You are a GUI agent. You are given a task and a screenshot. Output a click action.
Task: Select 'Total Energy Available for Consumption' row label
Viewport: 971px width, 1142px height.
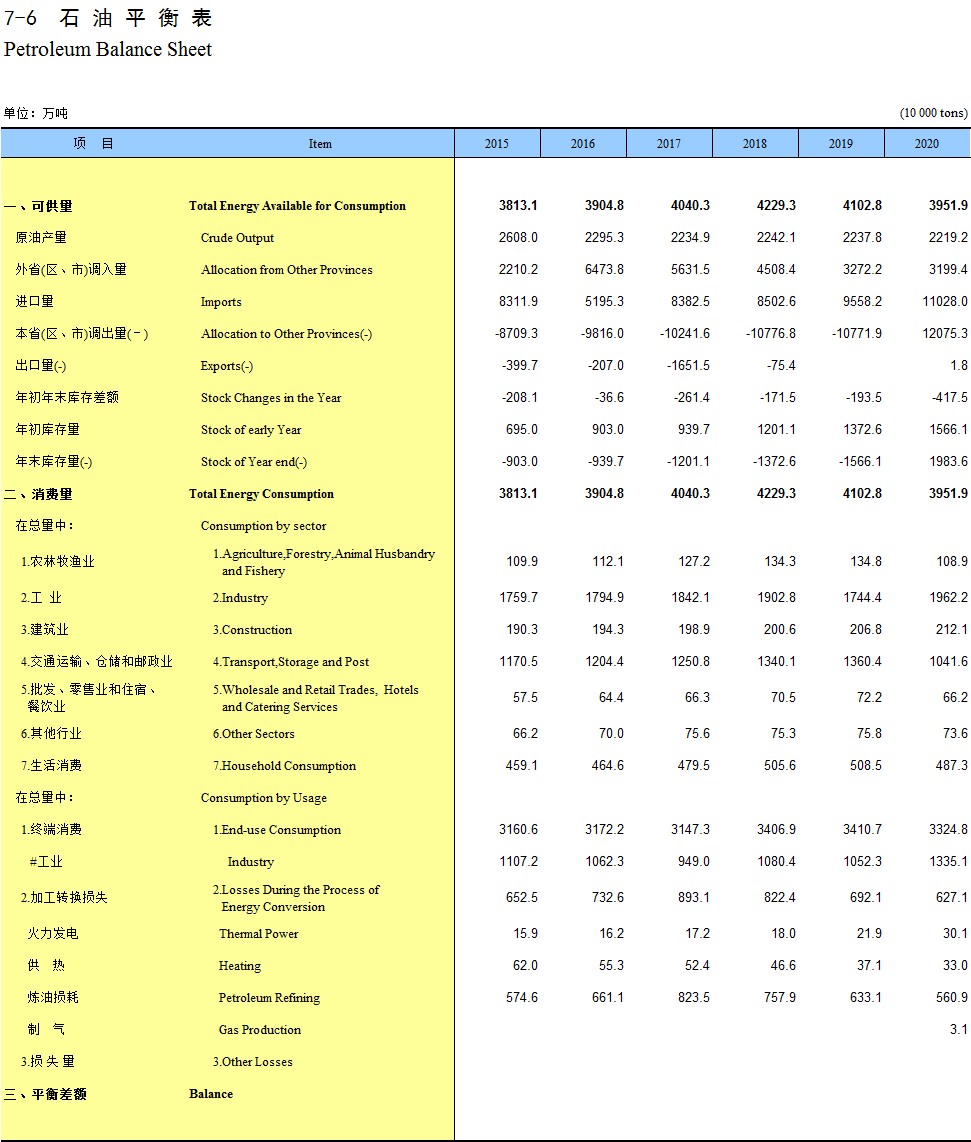[297, 206]
